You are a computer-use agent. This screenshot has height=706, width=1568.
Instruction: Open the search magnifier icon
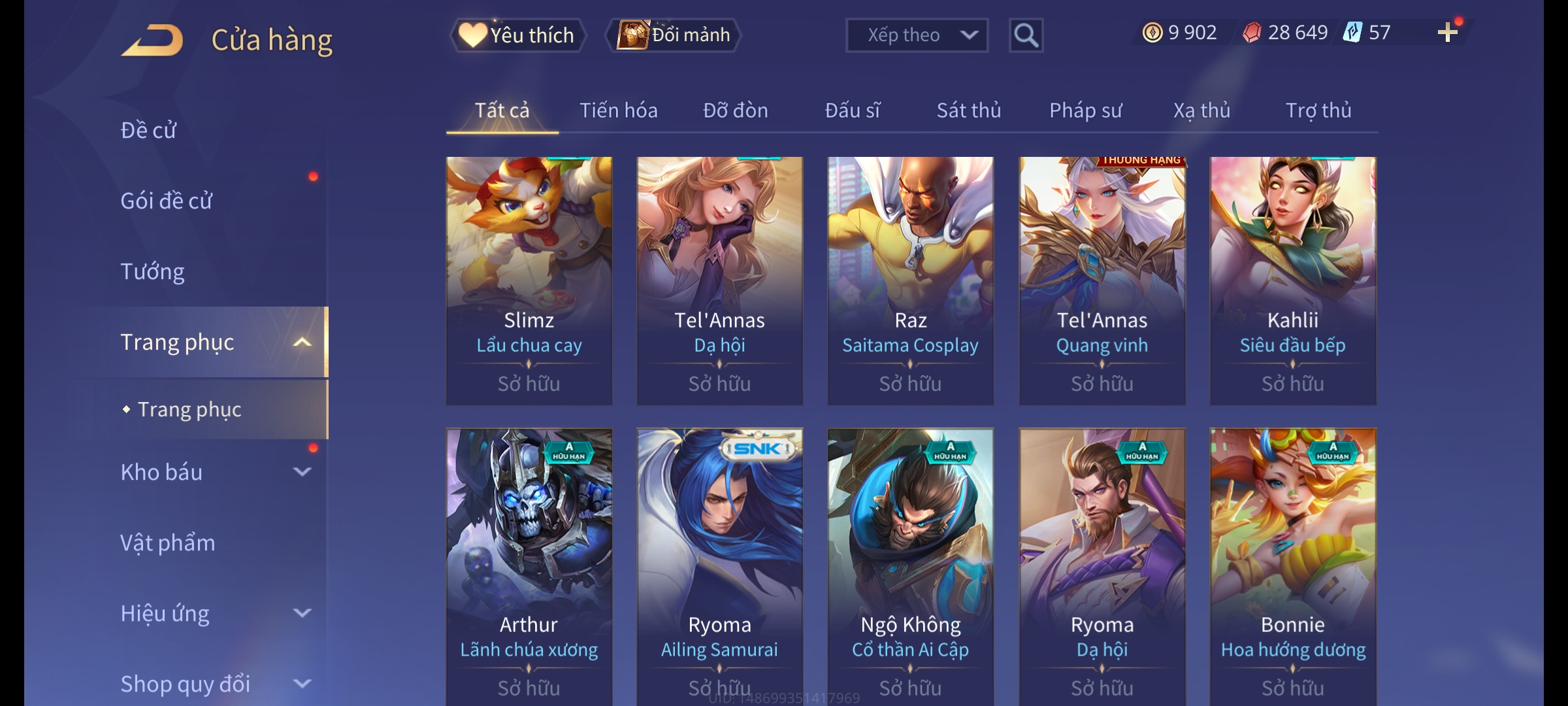1026,35
